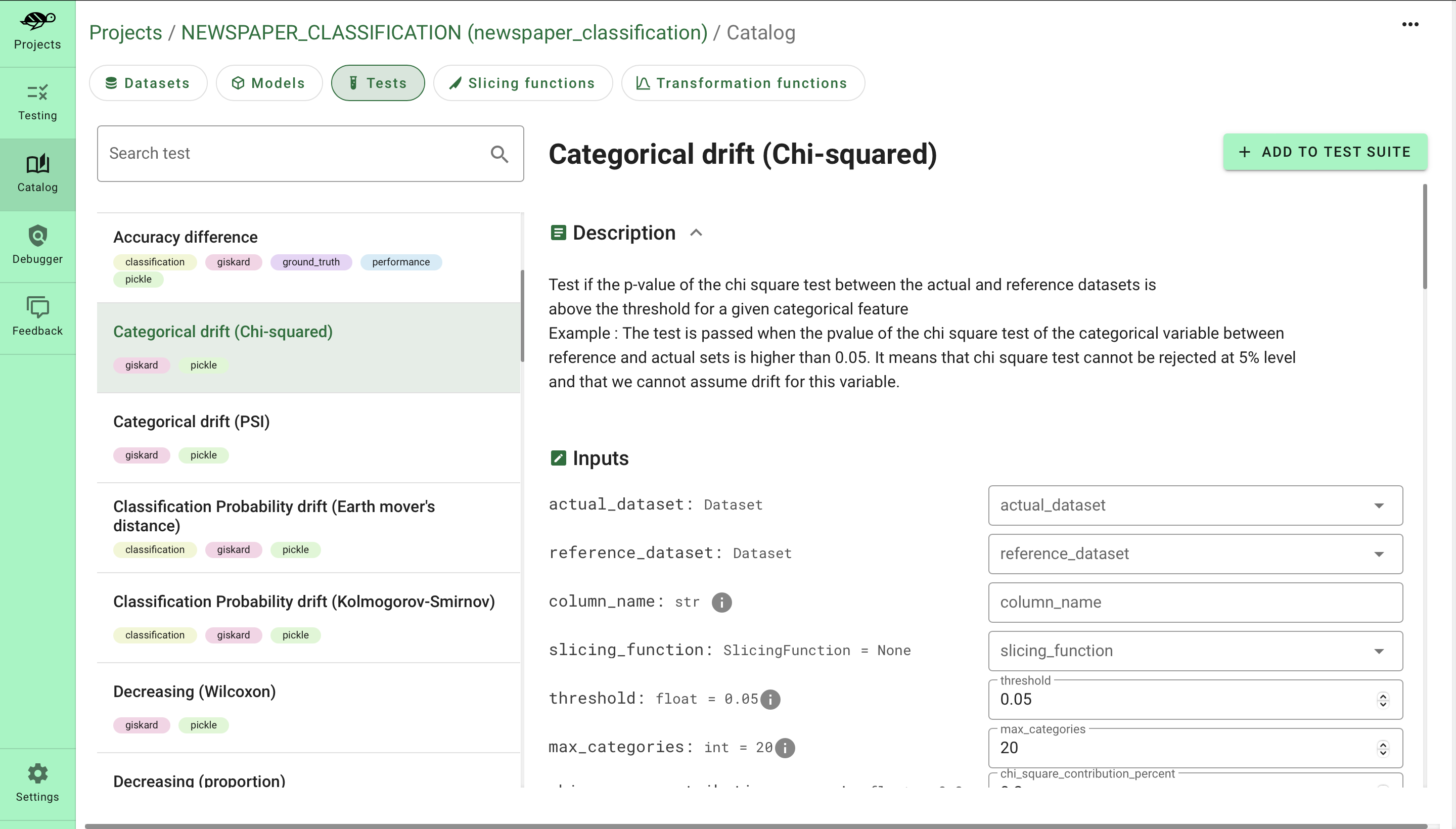This screenshot has height=829, width=1456.
Task: Open the Testing section in the sidebar
Action: pyautogui.click(x=37, y=103)
